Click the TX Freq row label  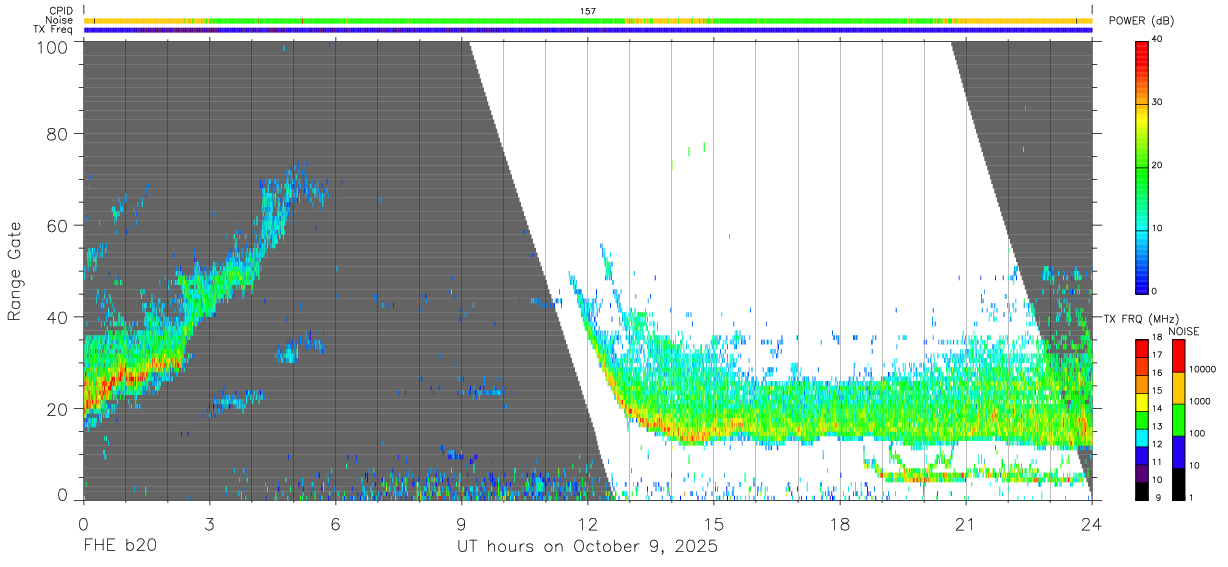click(54, 30)
